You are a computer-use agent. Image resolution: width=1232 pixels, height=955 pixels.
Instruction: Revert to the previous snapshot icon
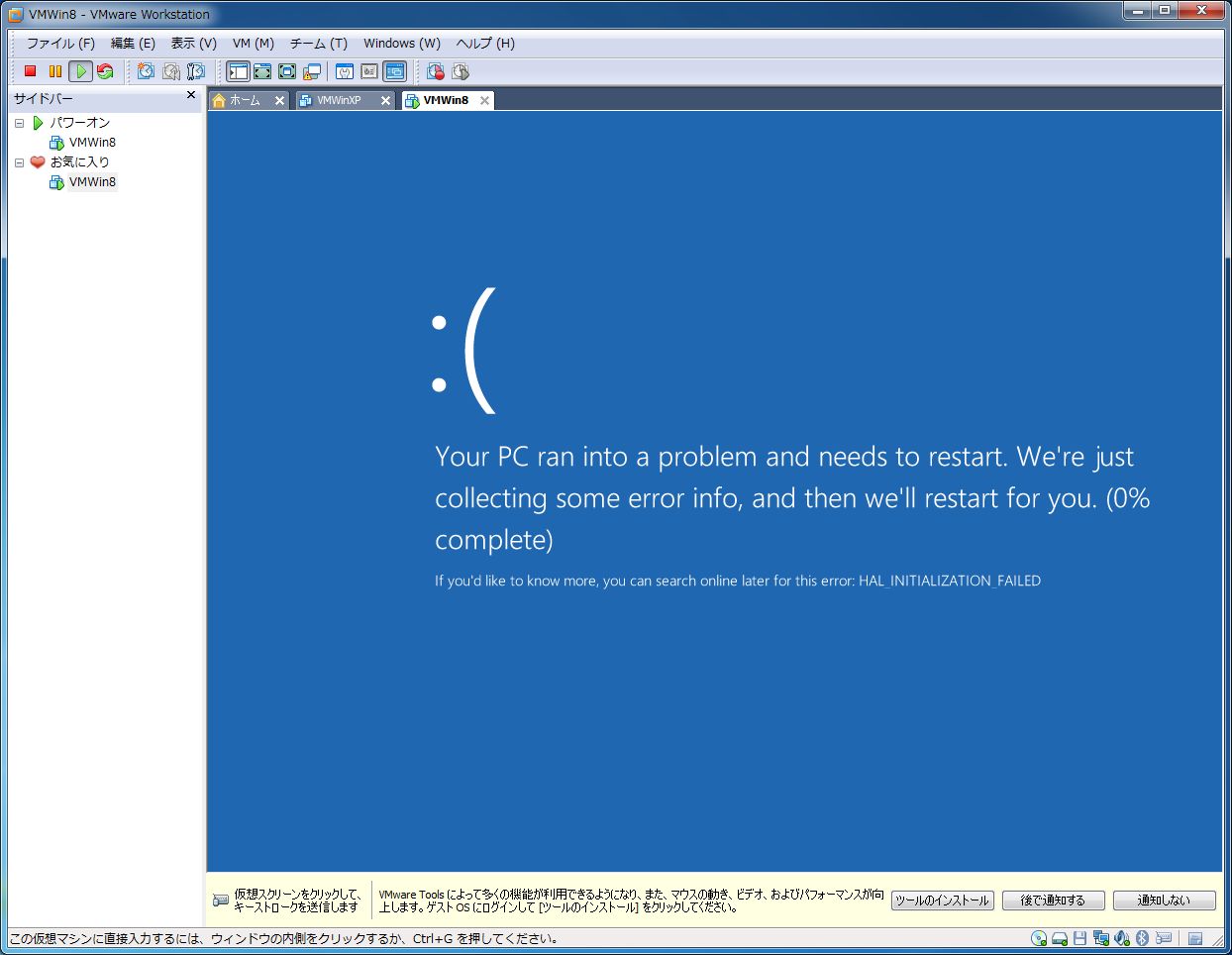(171, 71)
